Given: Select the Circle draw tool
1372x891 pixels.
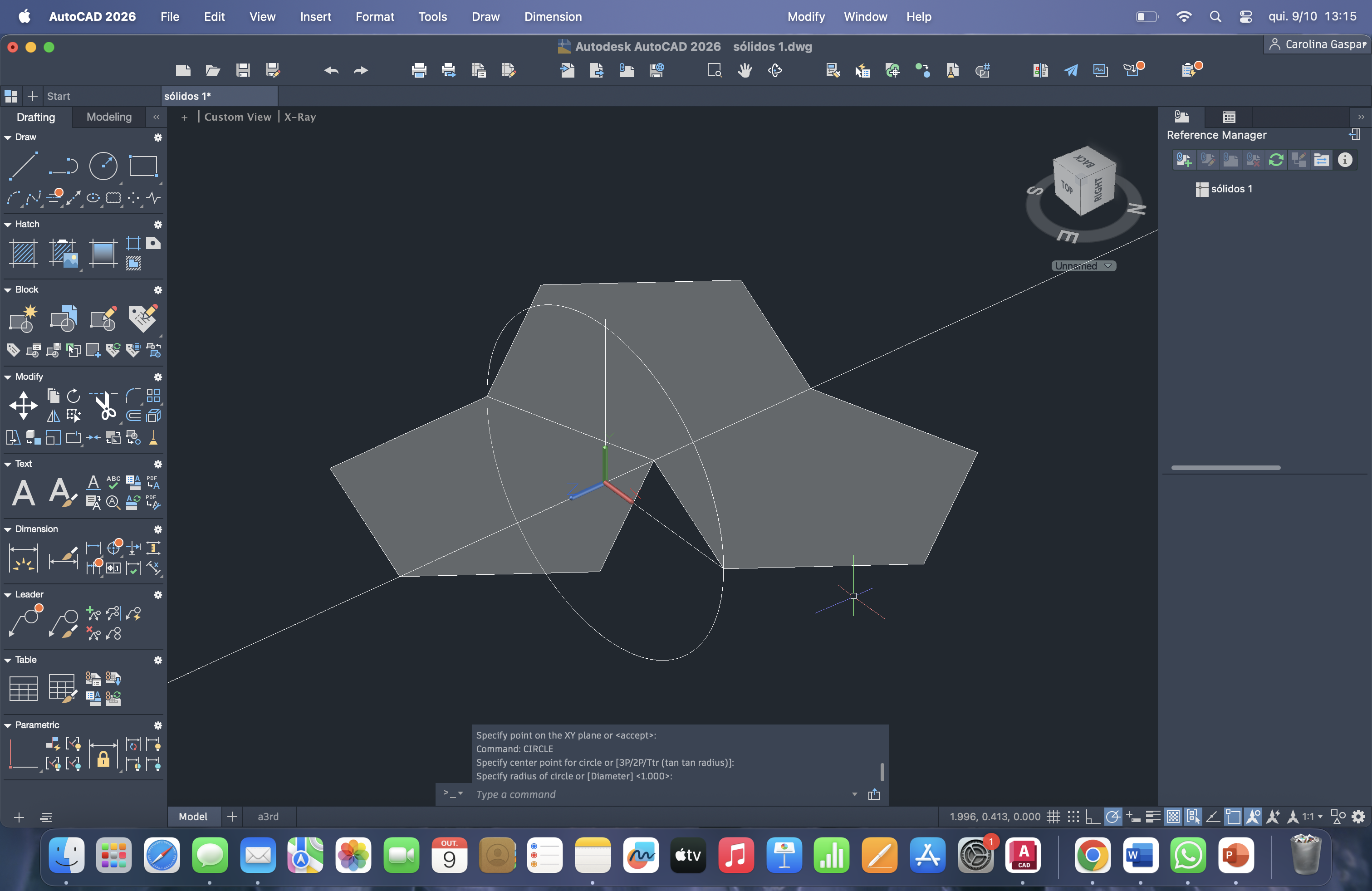Looking at the screenshot, I should [103, 166].
